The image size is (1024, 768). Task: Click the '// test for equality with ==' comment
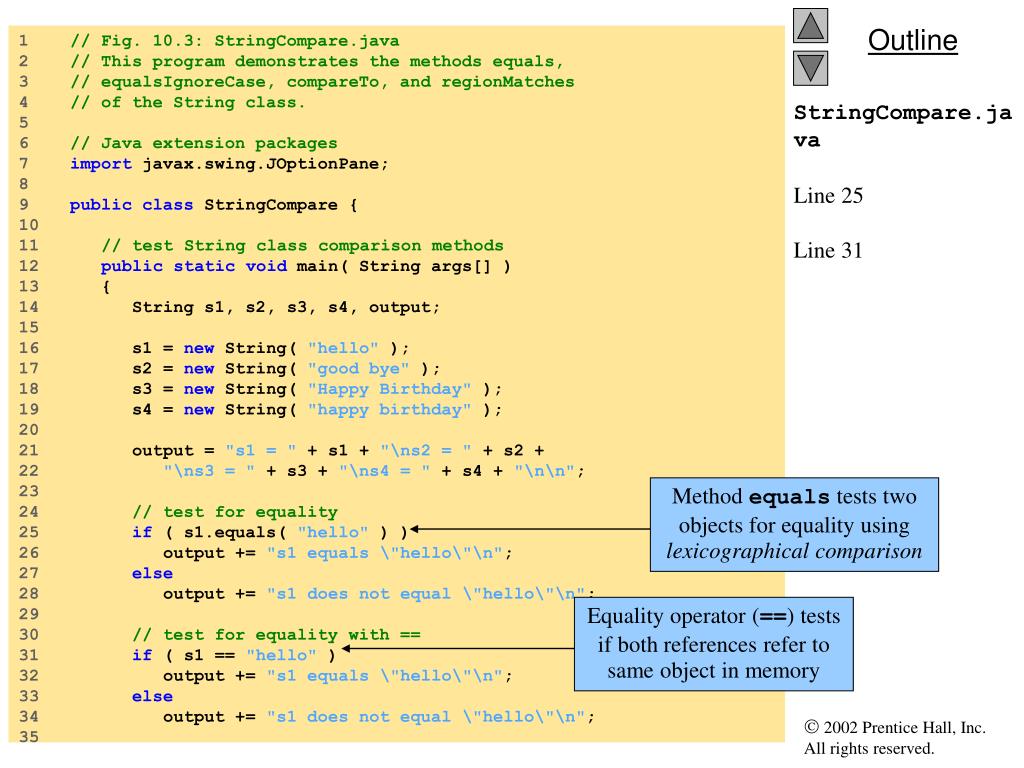[x=276, y=635]
